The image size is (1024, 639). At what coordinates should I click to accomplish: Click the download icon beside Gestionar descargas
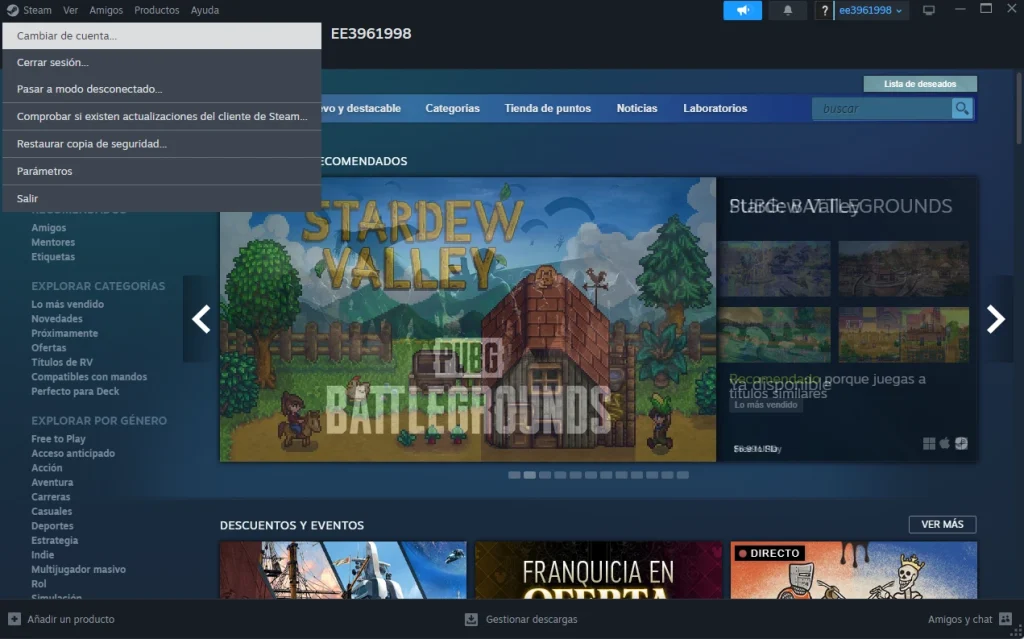click(x=472, y=619)
